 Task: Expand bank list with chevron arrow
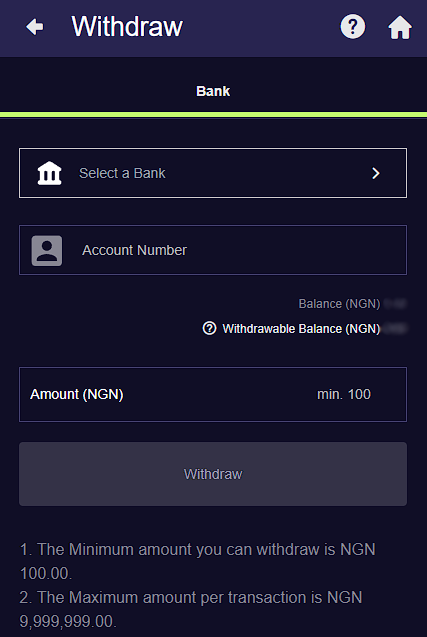tap(376, 173)
